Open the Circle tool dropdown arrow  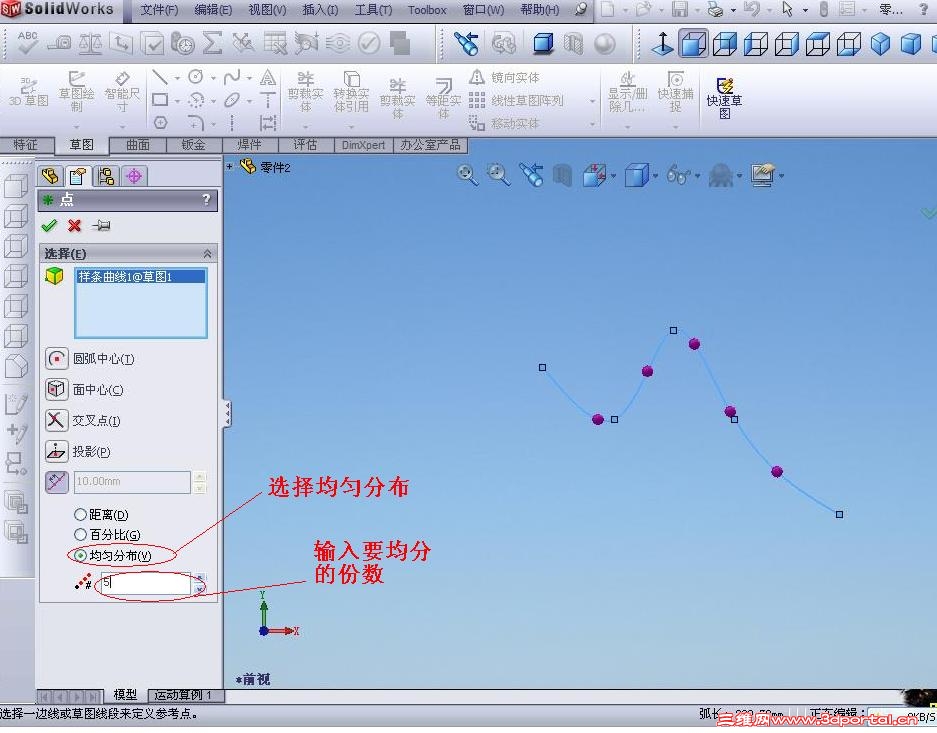click(213, 78)
